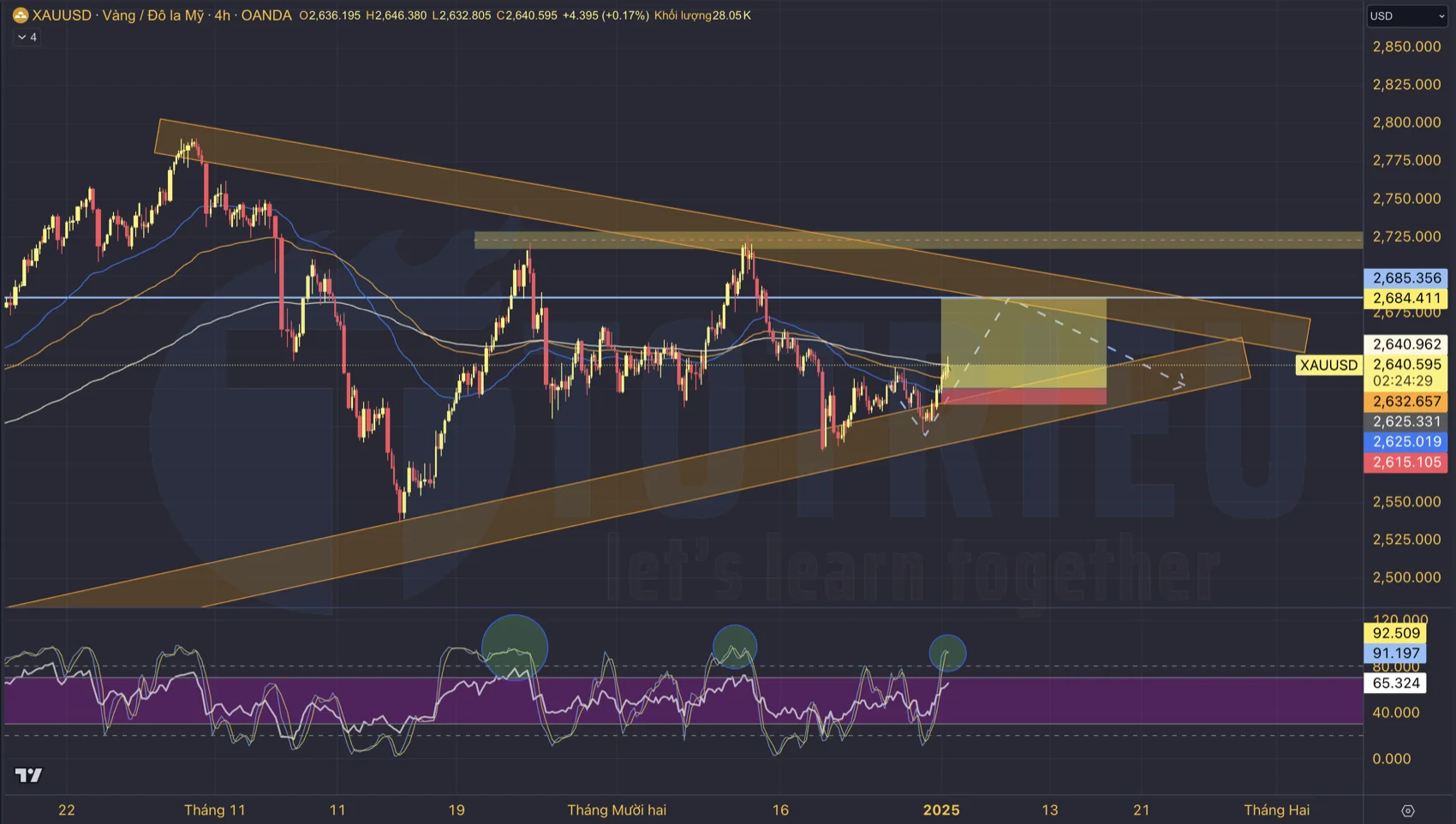Viewport: 1456px width, 824px height.
Task: Click the 2,640.962 white price label
Action: click(x=1406, y=344)
